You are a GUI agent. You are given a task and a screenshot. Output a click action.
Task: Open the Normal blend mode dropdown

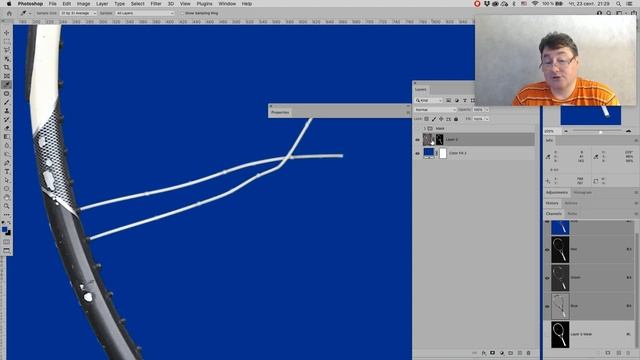click(x=435, y=110)
